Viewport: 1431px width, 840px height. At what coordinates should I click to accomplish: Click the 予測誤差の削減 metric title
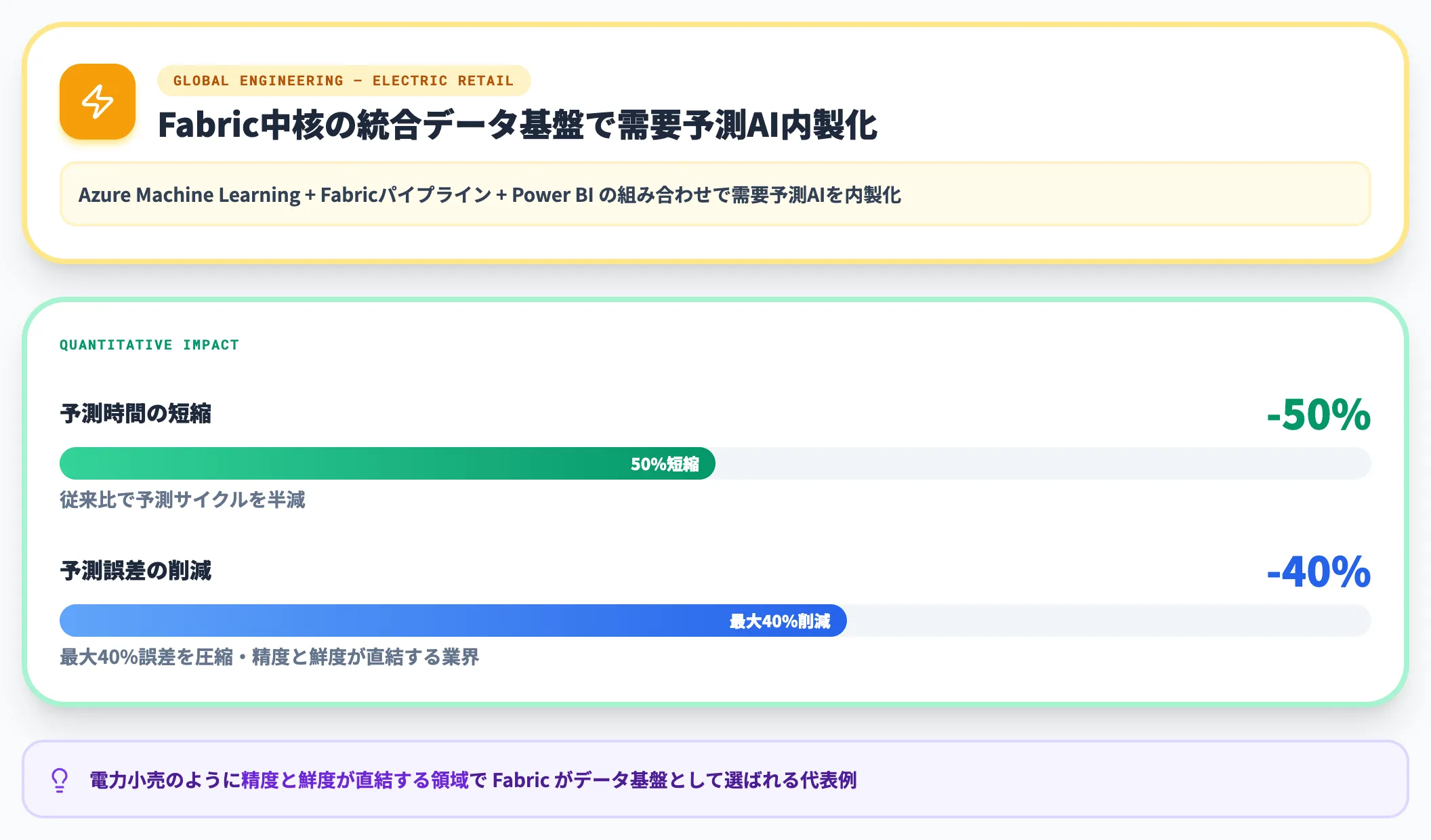[136, 570]
